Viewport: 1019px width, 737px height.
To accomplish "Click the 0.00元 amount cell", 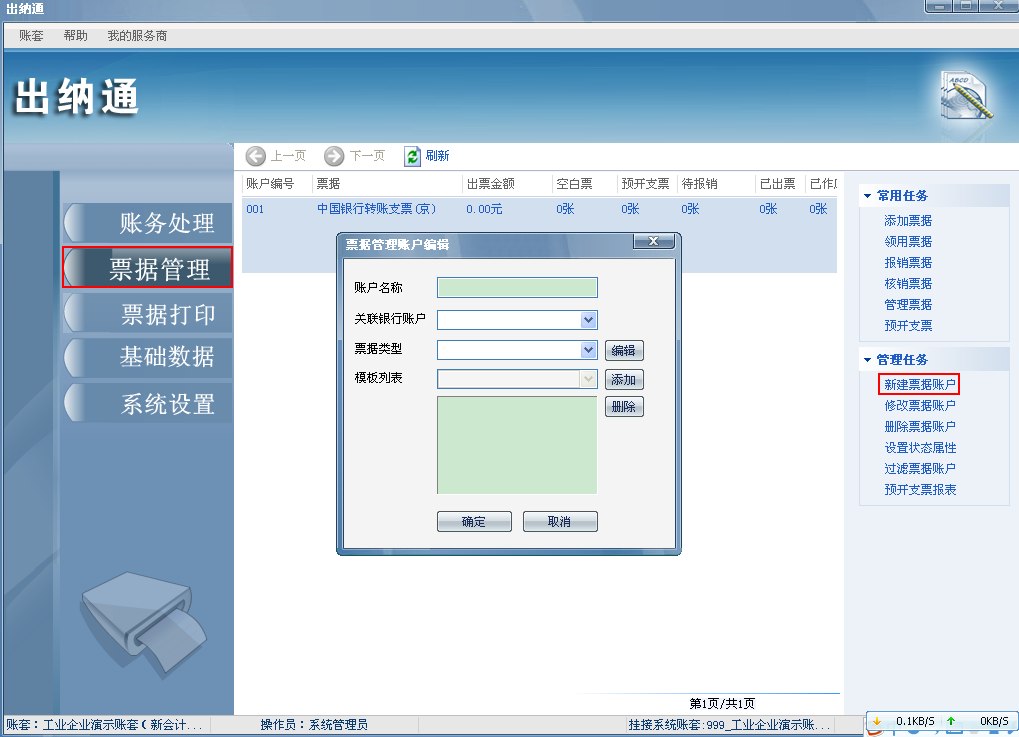I will [x=484, y=209].
